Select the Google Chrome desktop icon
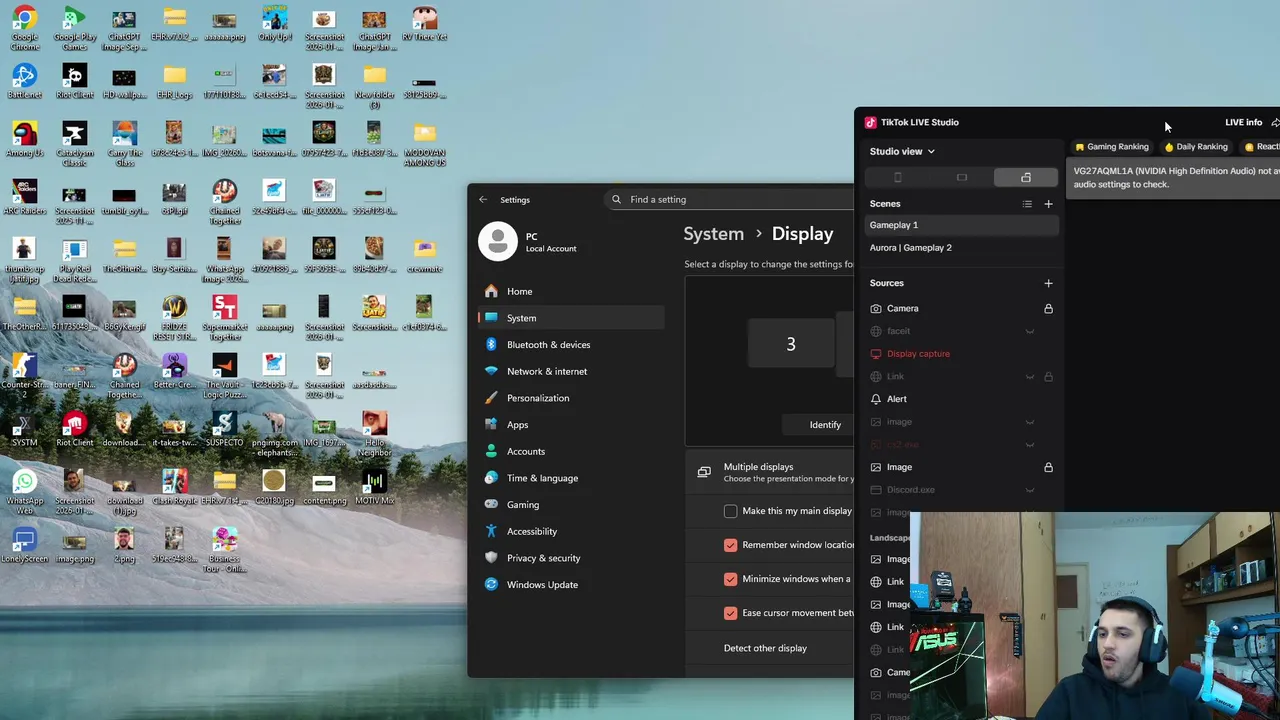Screen dimensions: 1280x720 25,28
